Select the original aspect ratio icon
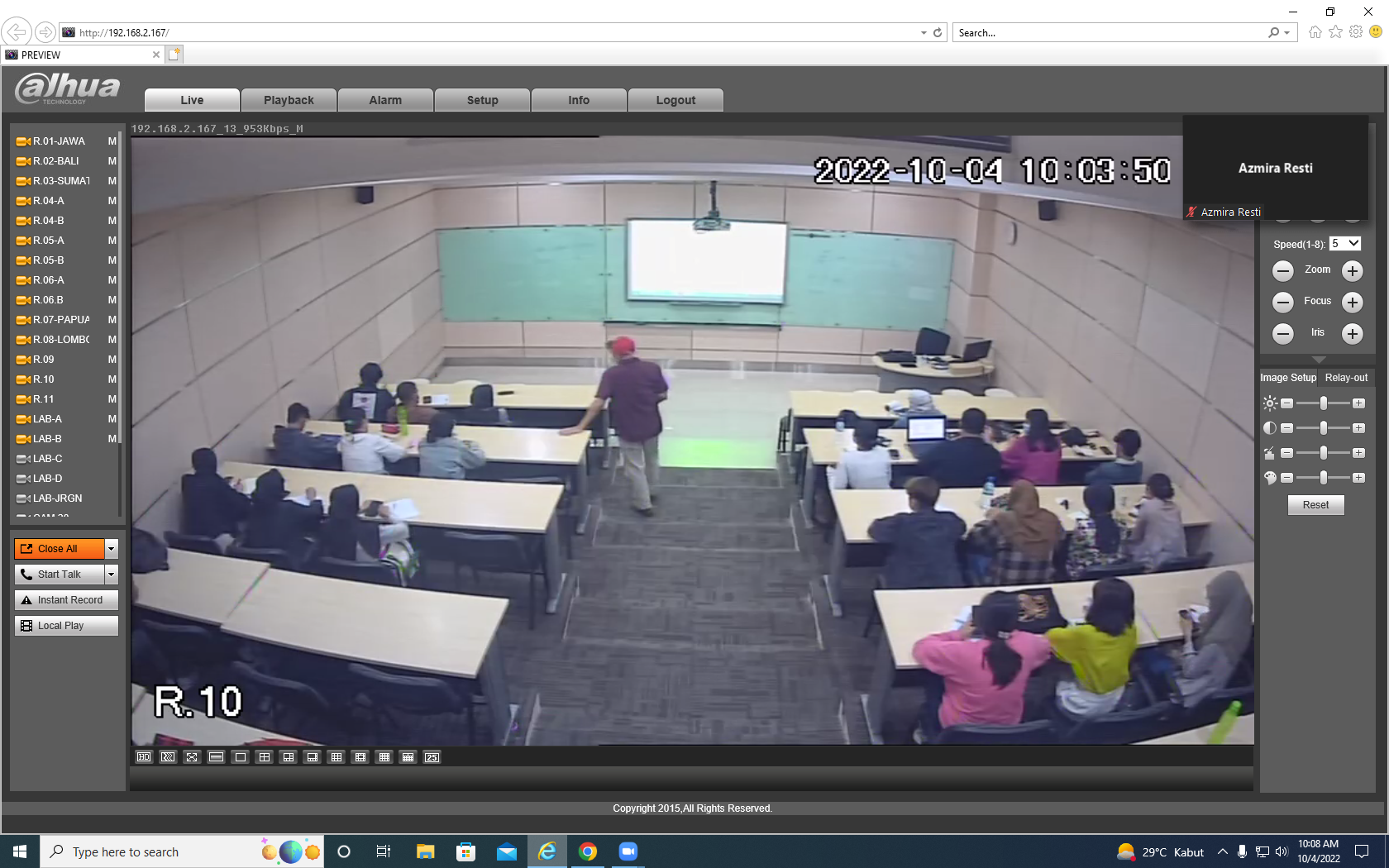The height and width of the screenshot is (868, 1389). click(216, 757)
